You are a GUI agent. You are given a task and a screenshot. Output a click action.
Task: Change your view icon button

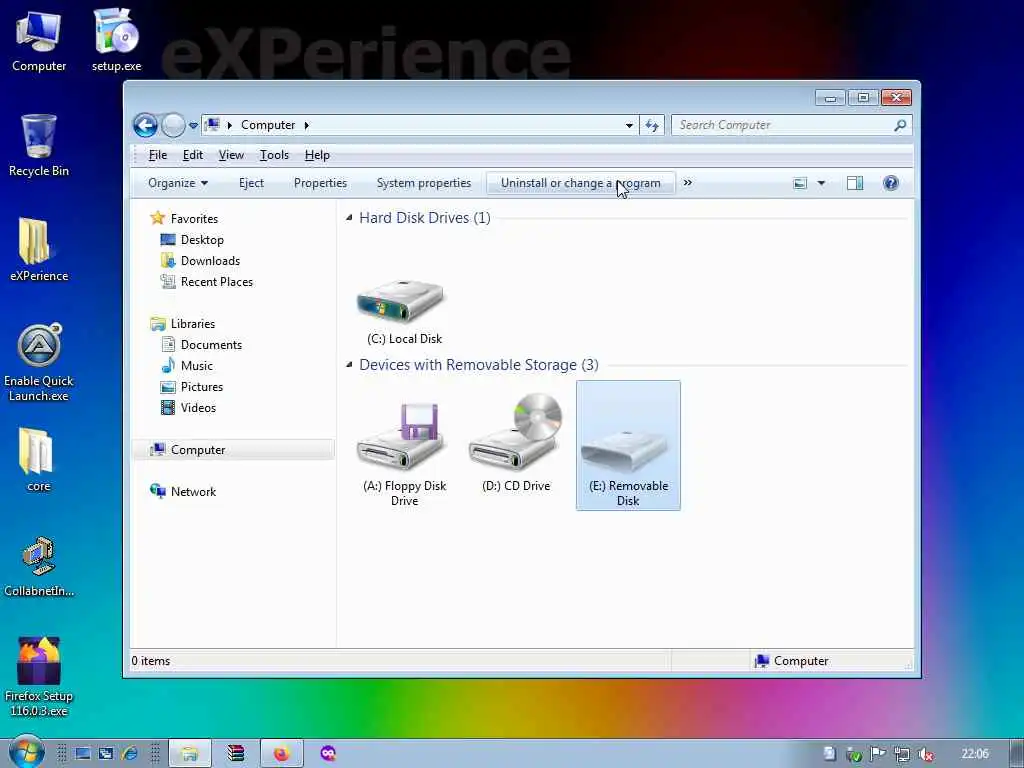tap(800, 184)
